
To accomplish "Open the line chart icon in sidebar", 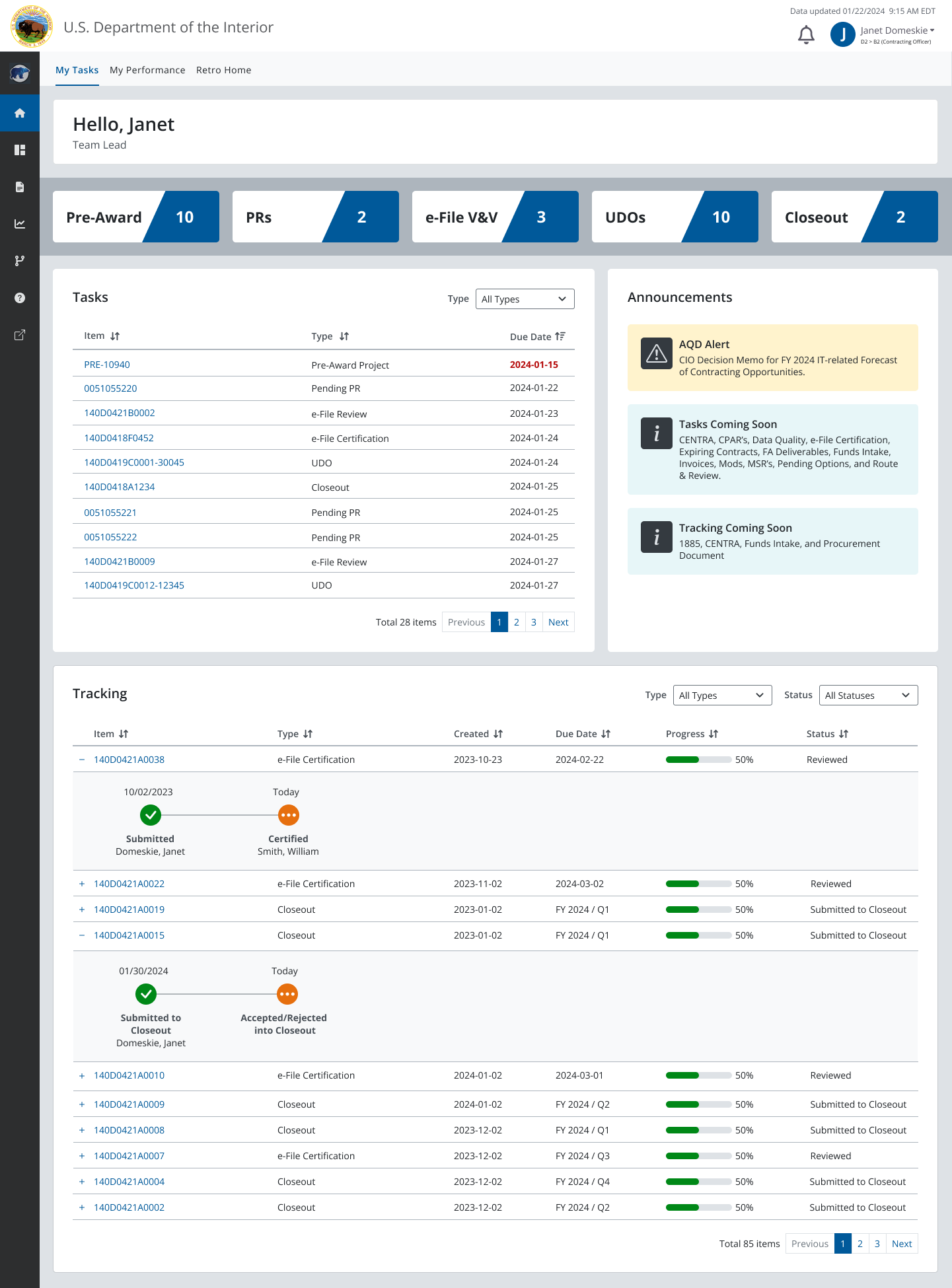I will 20,224.
